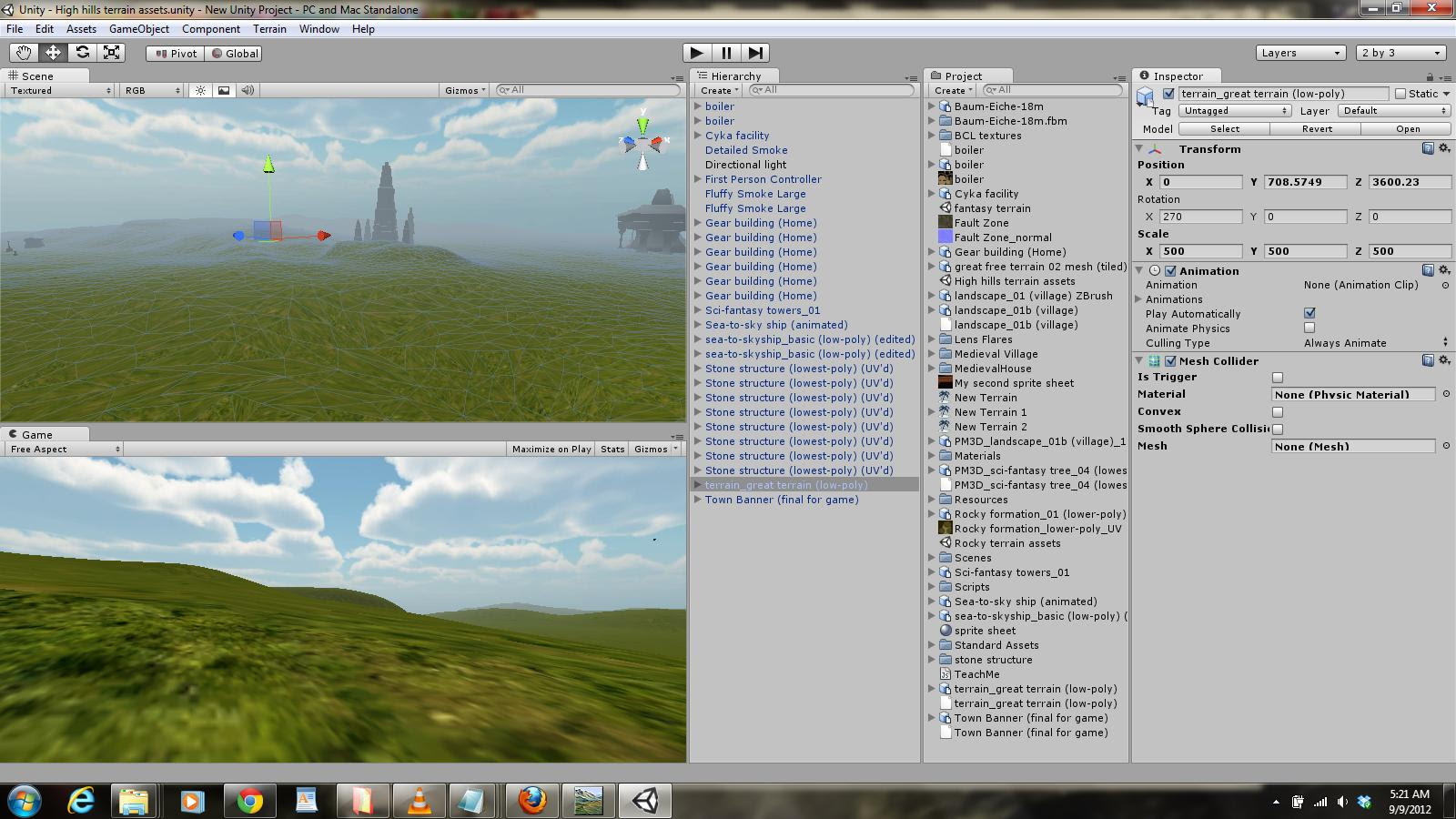Toggle Pivot handle position button
Screen dimensions: 1456x819
click(176, 53)
